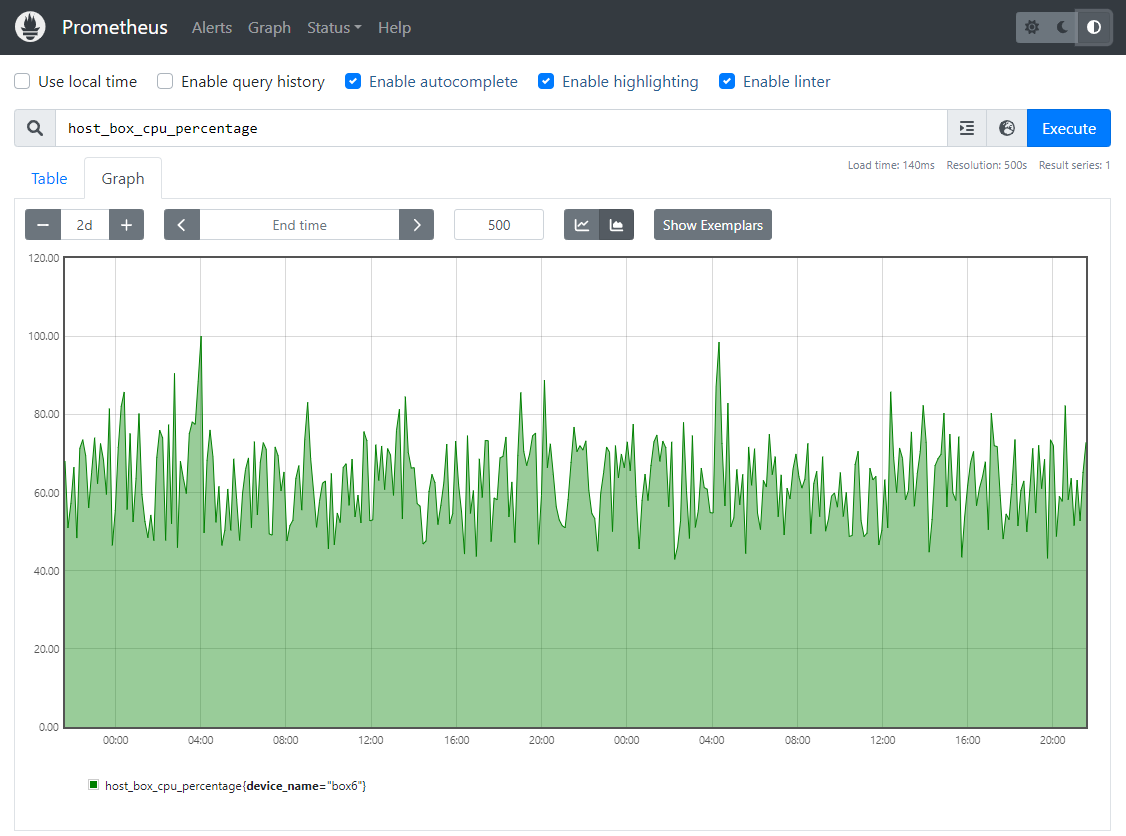
Task: Go back with the left time chevron
Action: point(181,224)
